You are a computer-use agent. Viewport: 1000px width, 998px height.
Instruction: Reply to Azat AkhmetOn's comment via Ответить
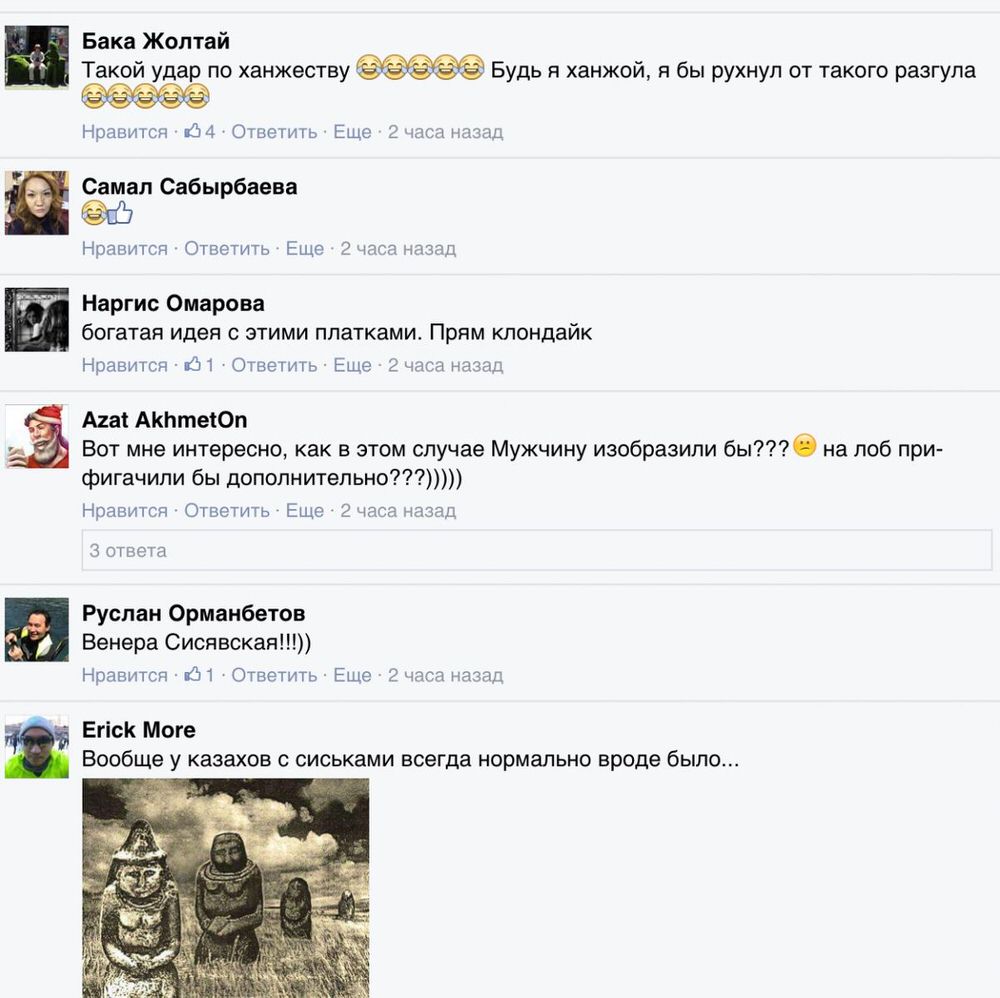tap(227, 511)
